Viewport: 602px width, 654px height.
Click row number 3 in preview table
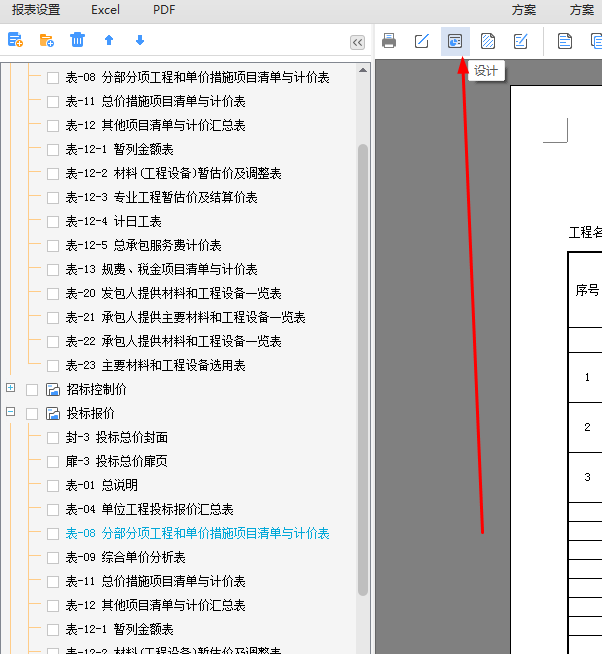(587, 477)
